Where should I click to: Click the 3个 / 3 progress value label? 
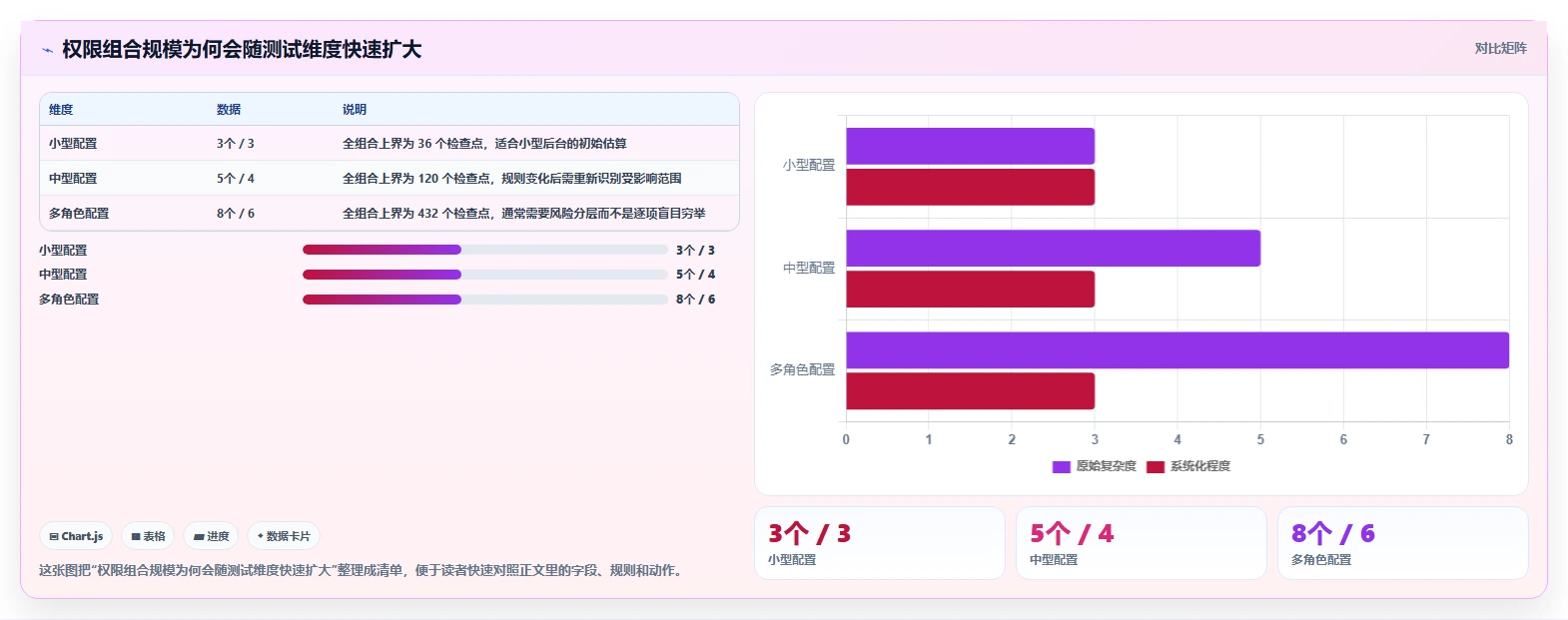[x=695, y=251]
